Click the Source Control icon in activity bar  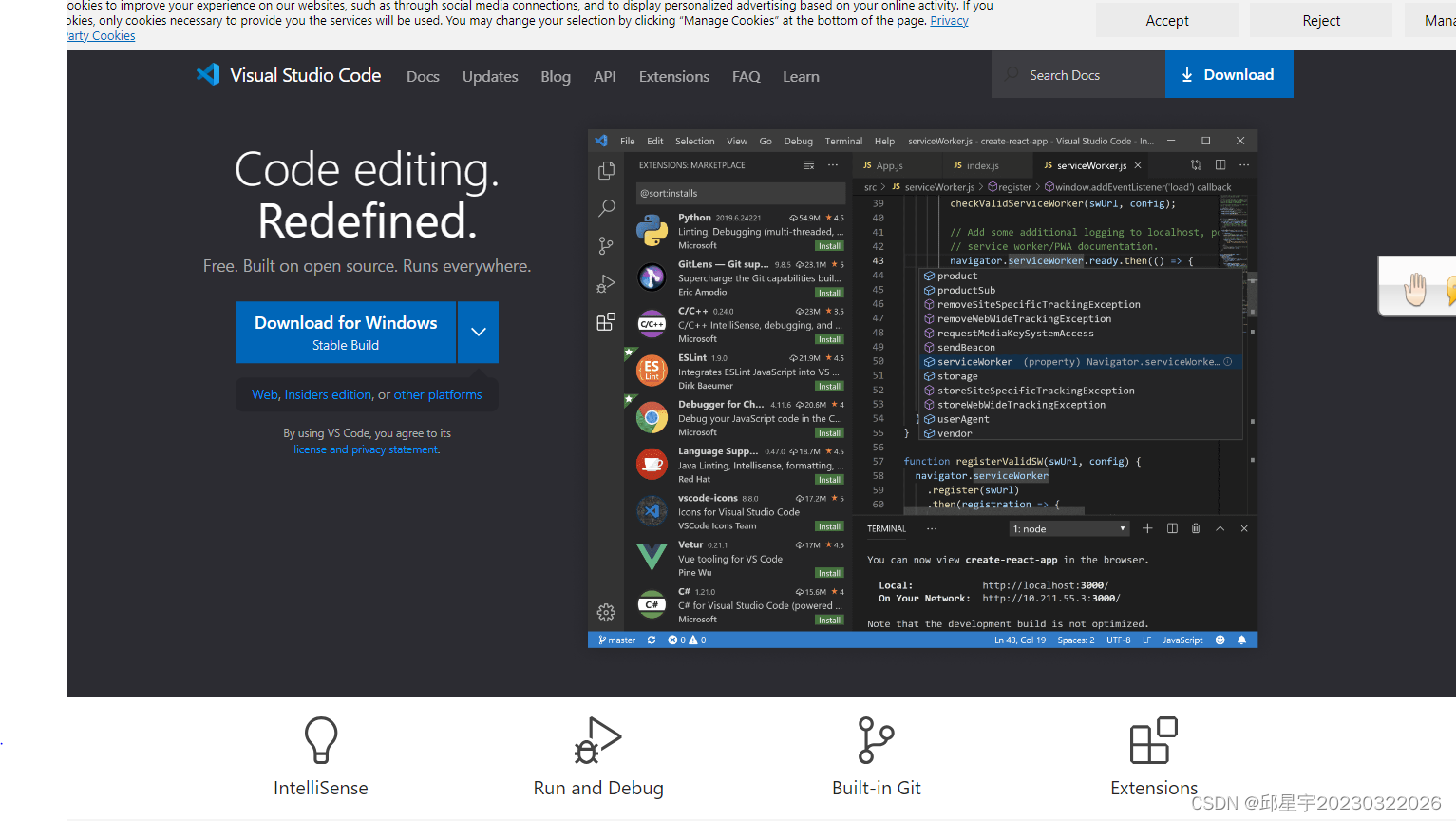tap(606, 246)
